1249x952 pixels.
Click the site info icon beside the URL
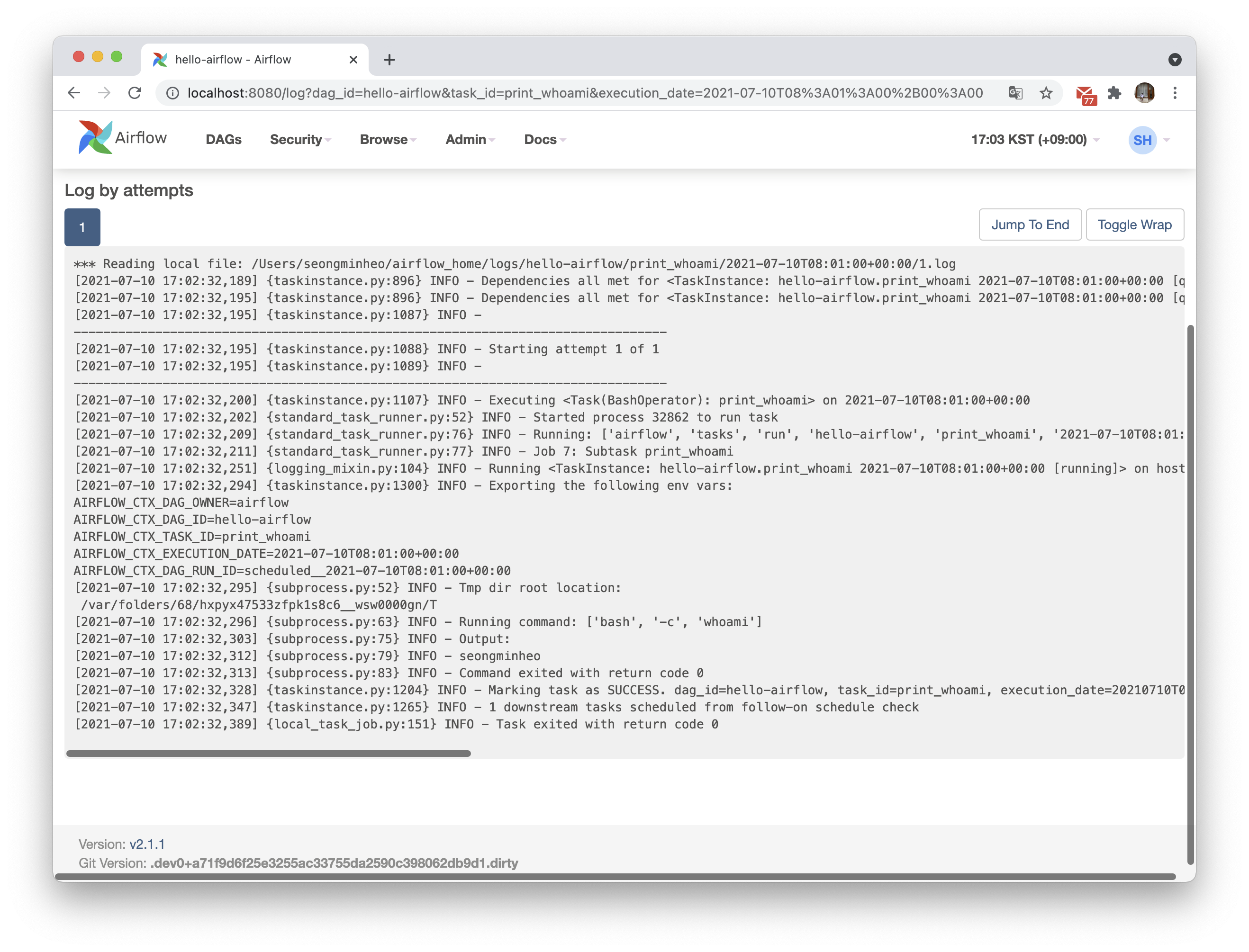pyautogui.click(x=172, y=93)
